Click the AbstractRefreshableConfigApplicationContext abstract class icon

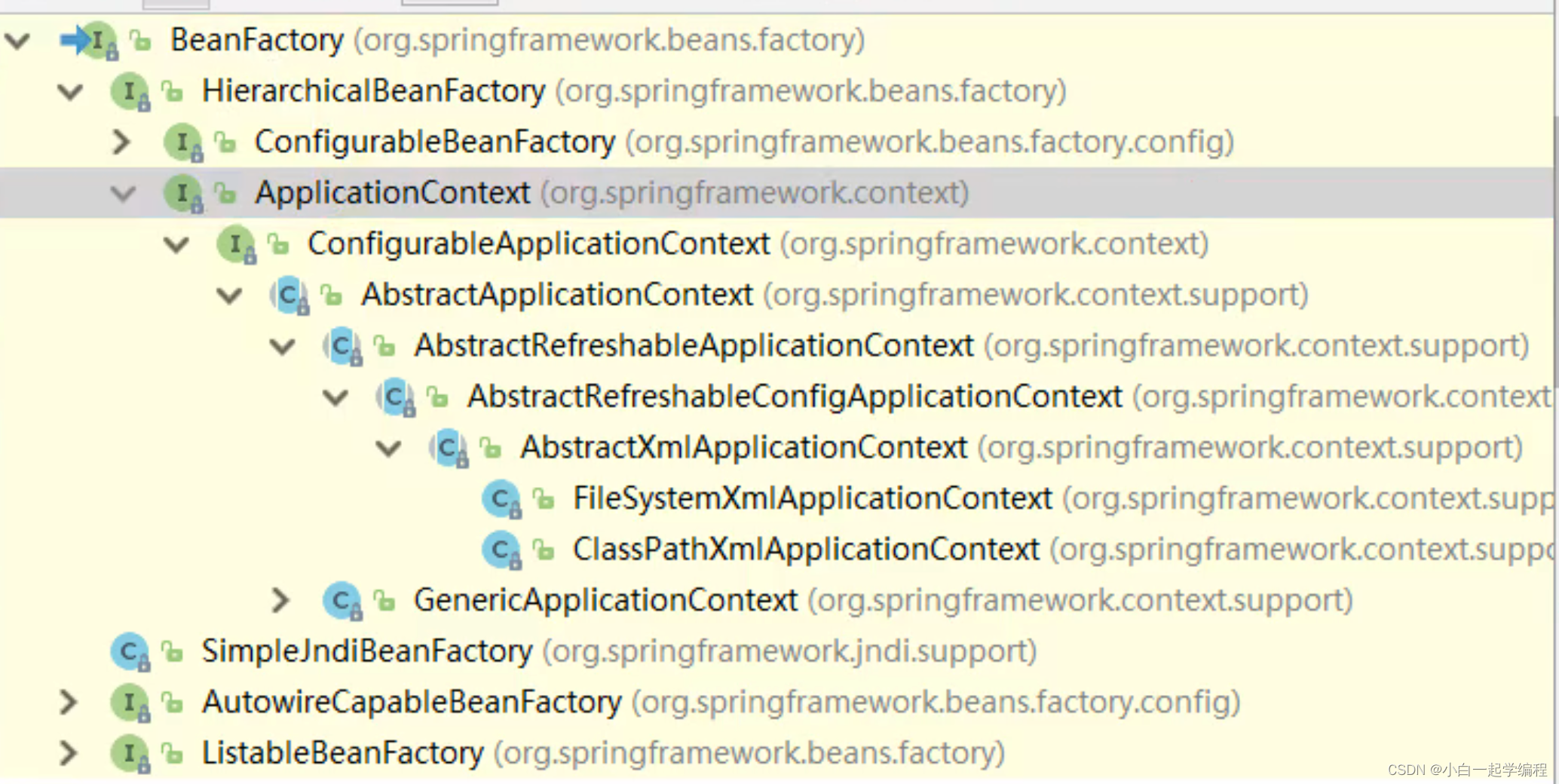pos(396,397)
